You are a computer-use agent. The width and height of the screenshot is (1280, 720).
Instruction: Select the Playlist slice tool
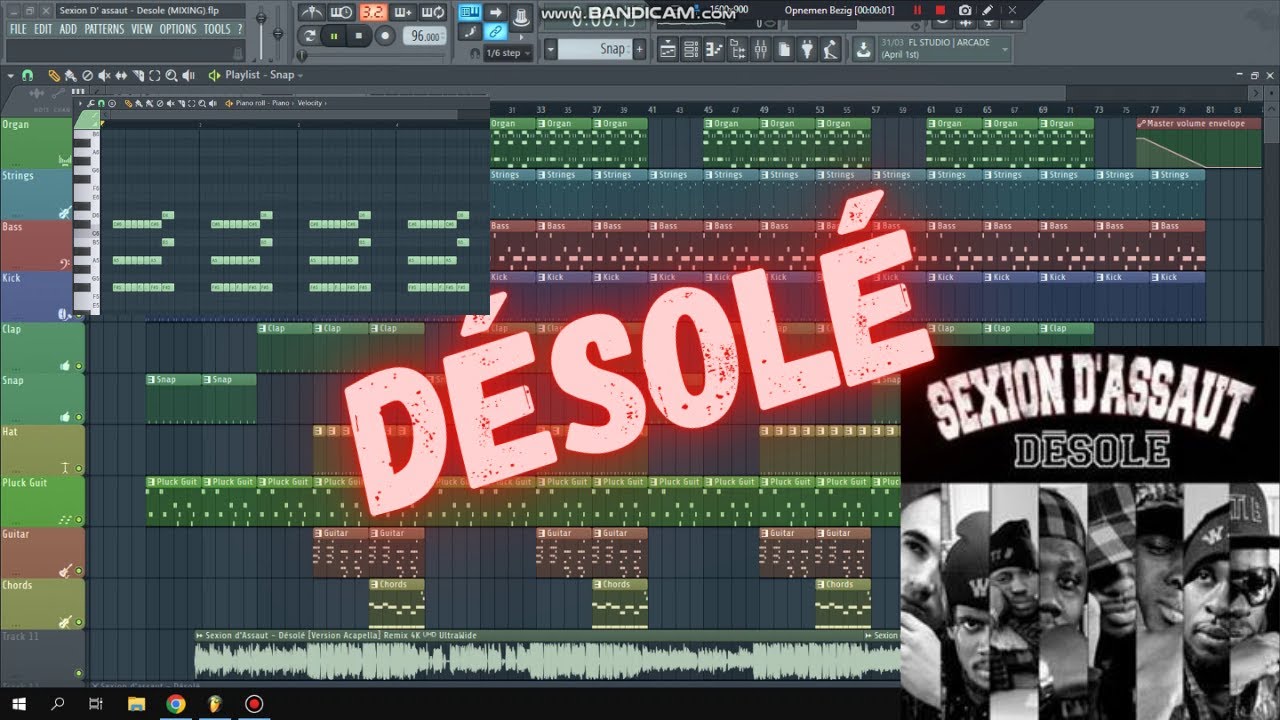138,75
